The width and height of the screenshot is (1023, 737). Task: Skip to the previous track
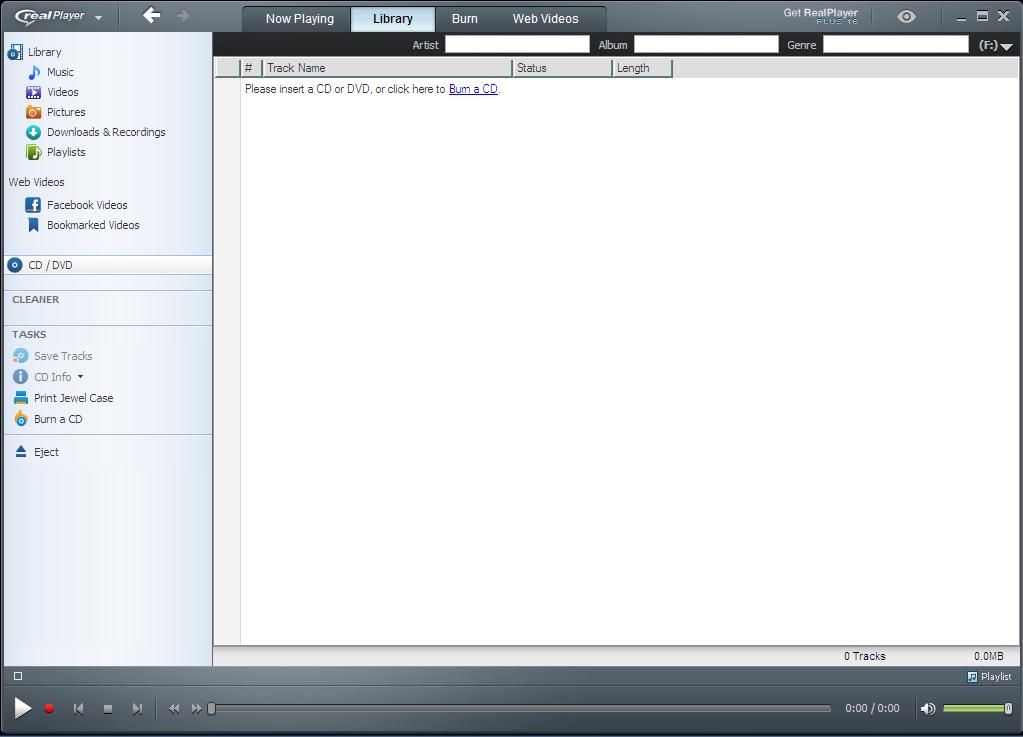point(78,709)
